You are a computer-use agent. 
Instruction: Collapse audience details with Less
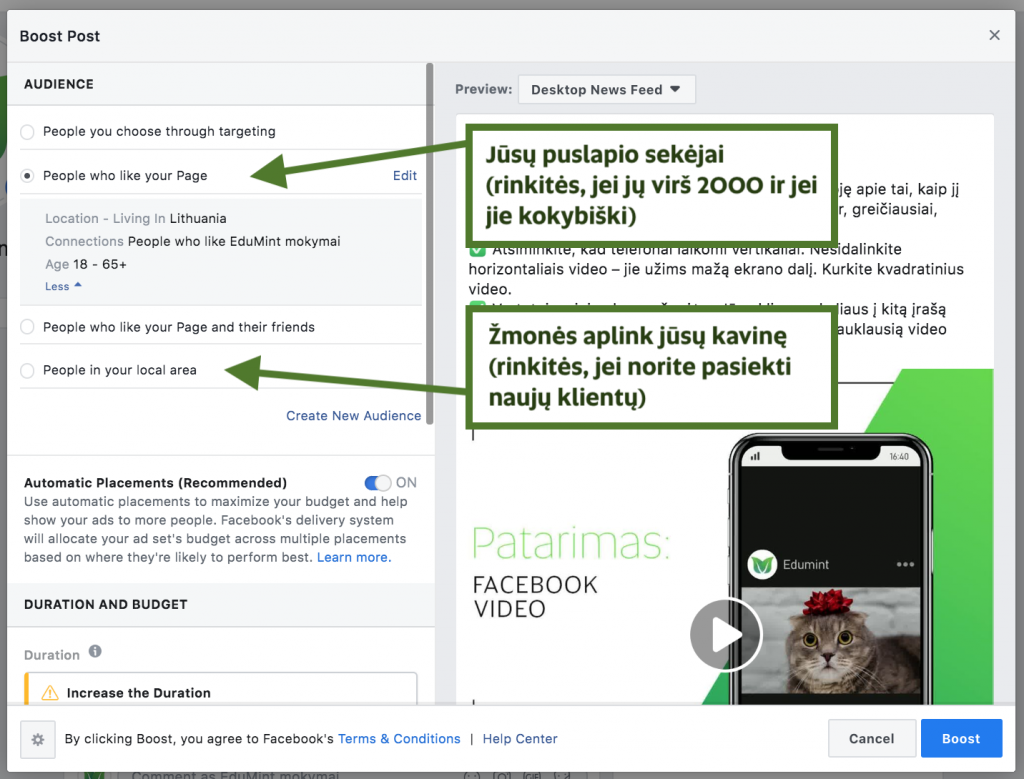pyautogui.click(x=63, y=286)
